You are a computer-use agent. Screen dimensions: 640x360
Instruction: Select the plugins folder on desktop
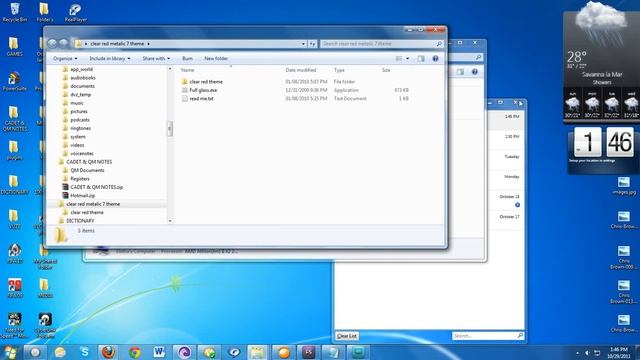click(x=14, y=150)
